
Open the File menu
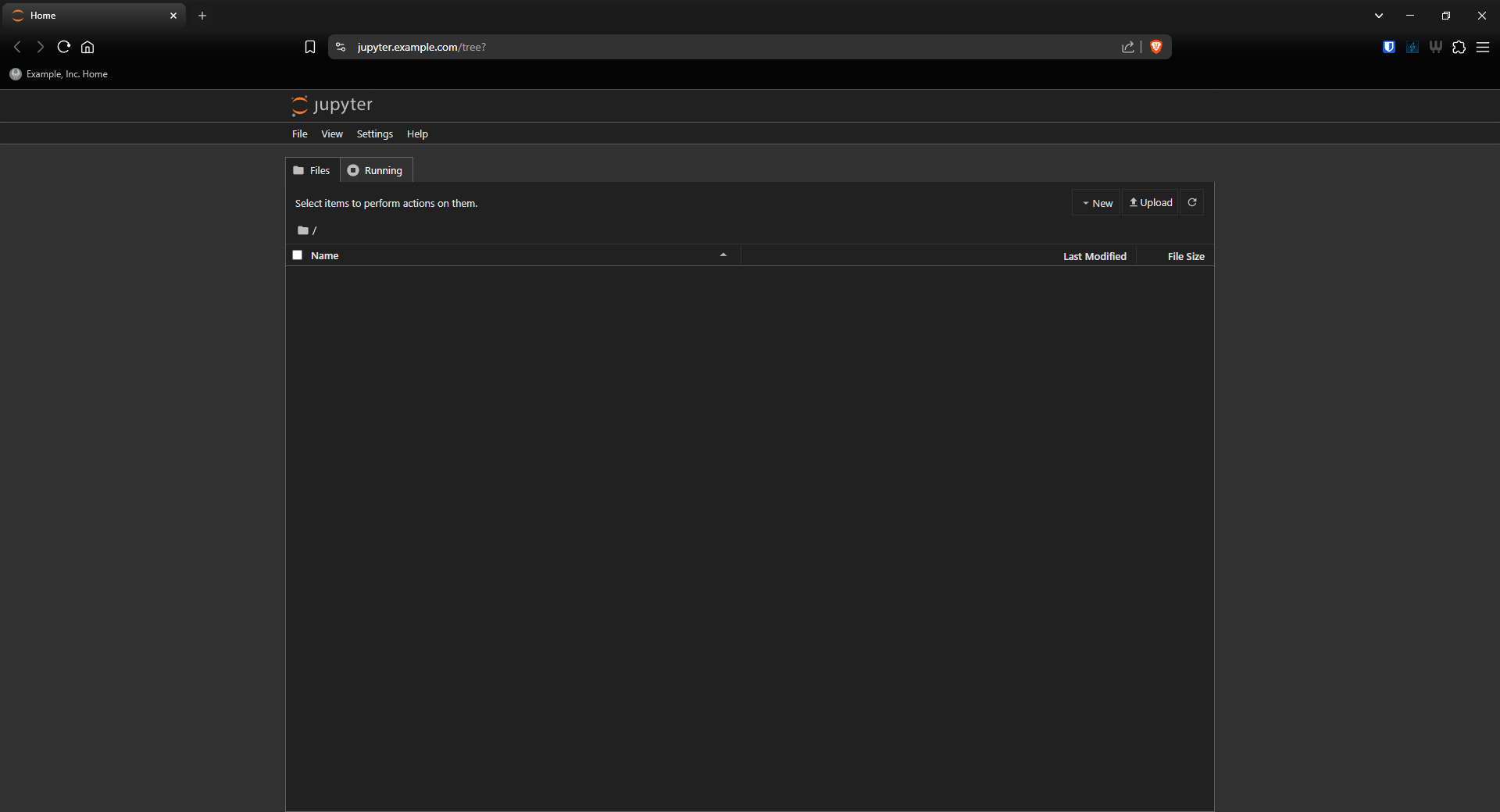click(x=299, y=134)
